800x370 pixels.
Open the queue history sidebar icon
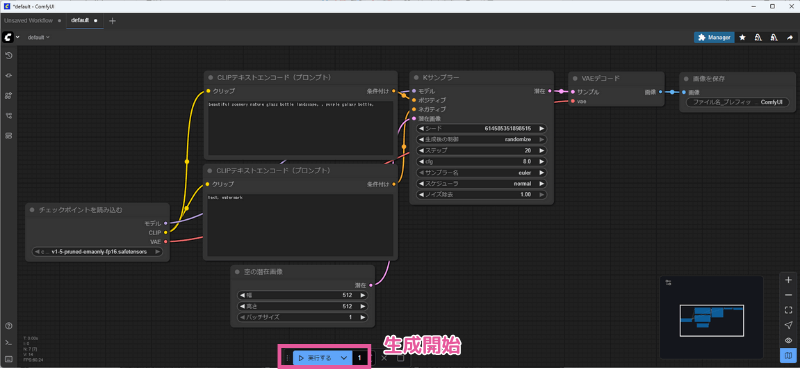pos(8,55)
